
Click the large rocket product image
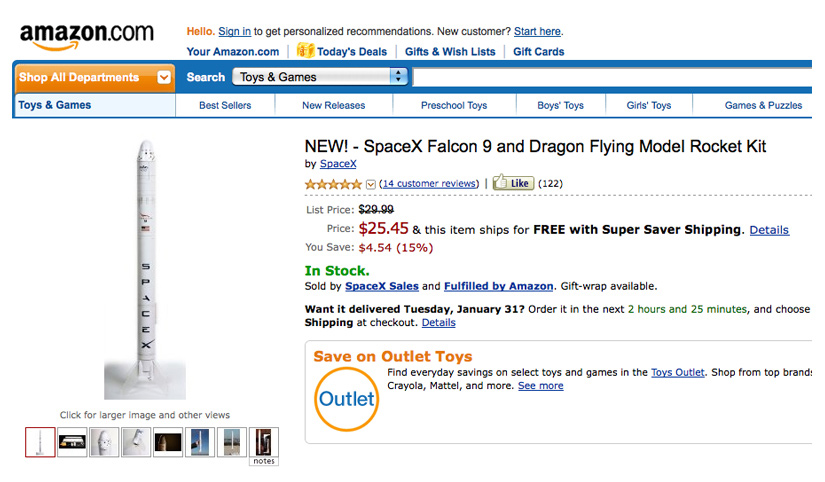tap(145, 268)
